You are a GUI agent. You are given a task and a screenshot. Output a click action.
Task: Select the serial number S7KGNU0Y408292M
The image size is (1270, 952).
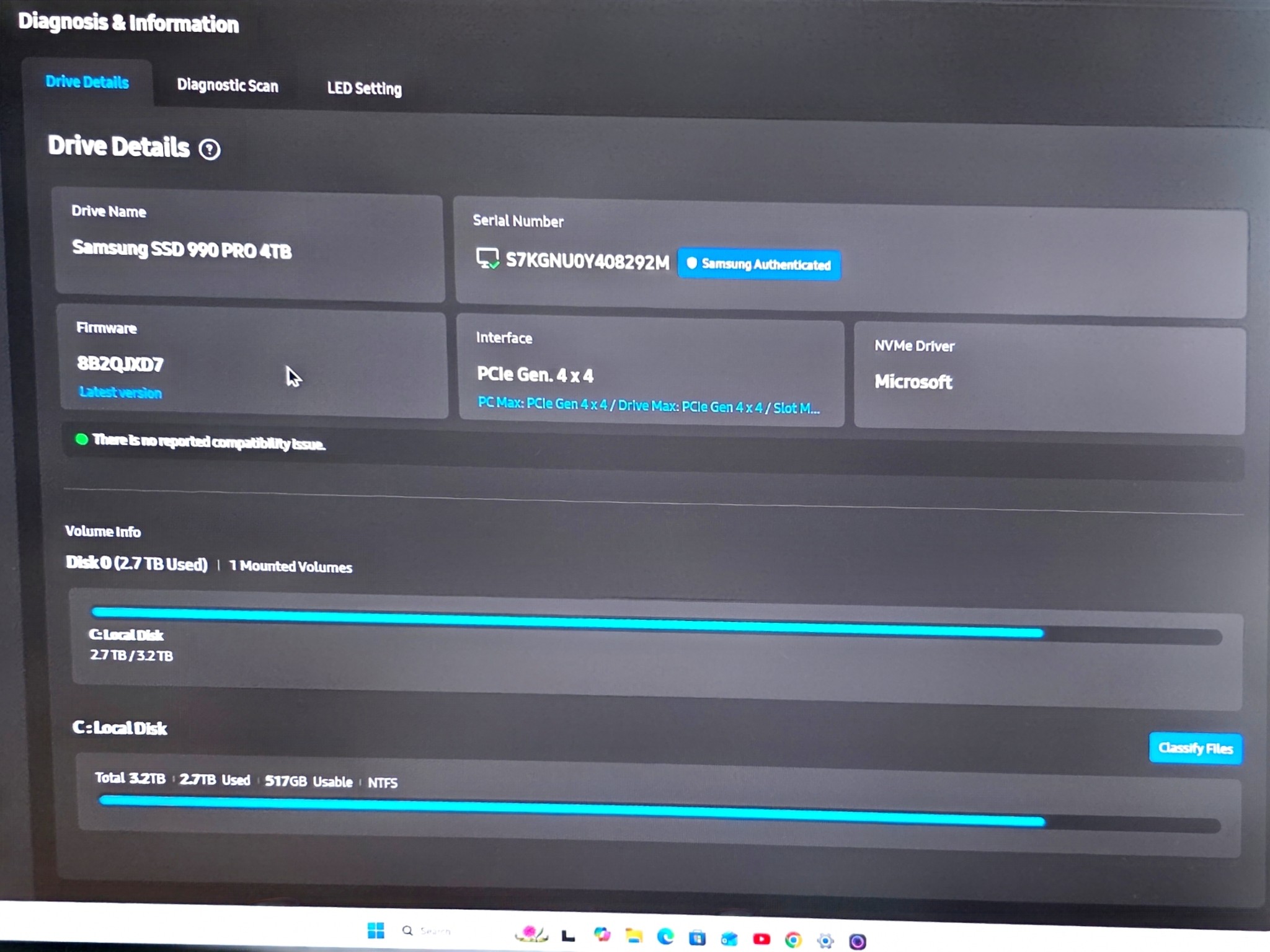(587, 261)
